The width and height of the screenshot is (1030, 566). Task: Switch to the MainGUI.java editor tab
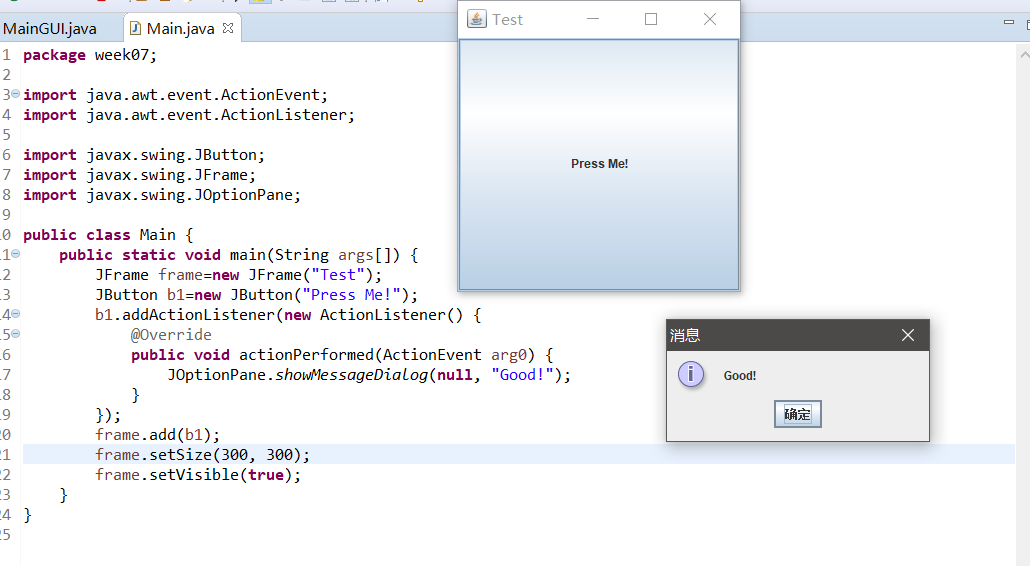coord(50,29)
